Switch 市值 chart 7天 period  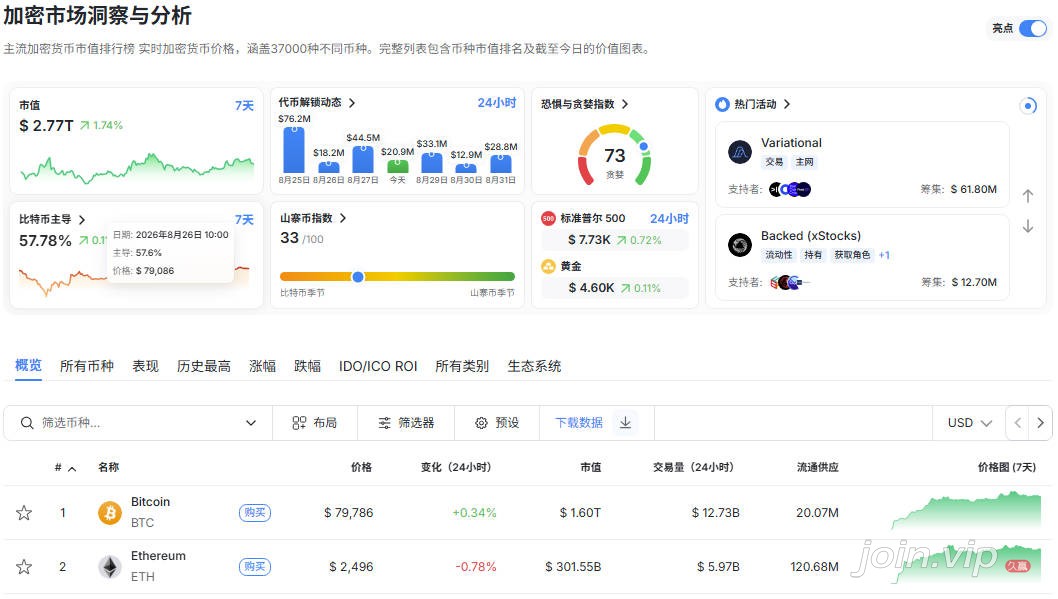coord(244,106)
